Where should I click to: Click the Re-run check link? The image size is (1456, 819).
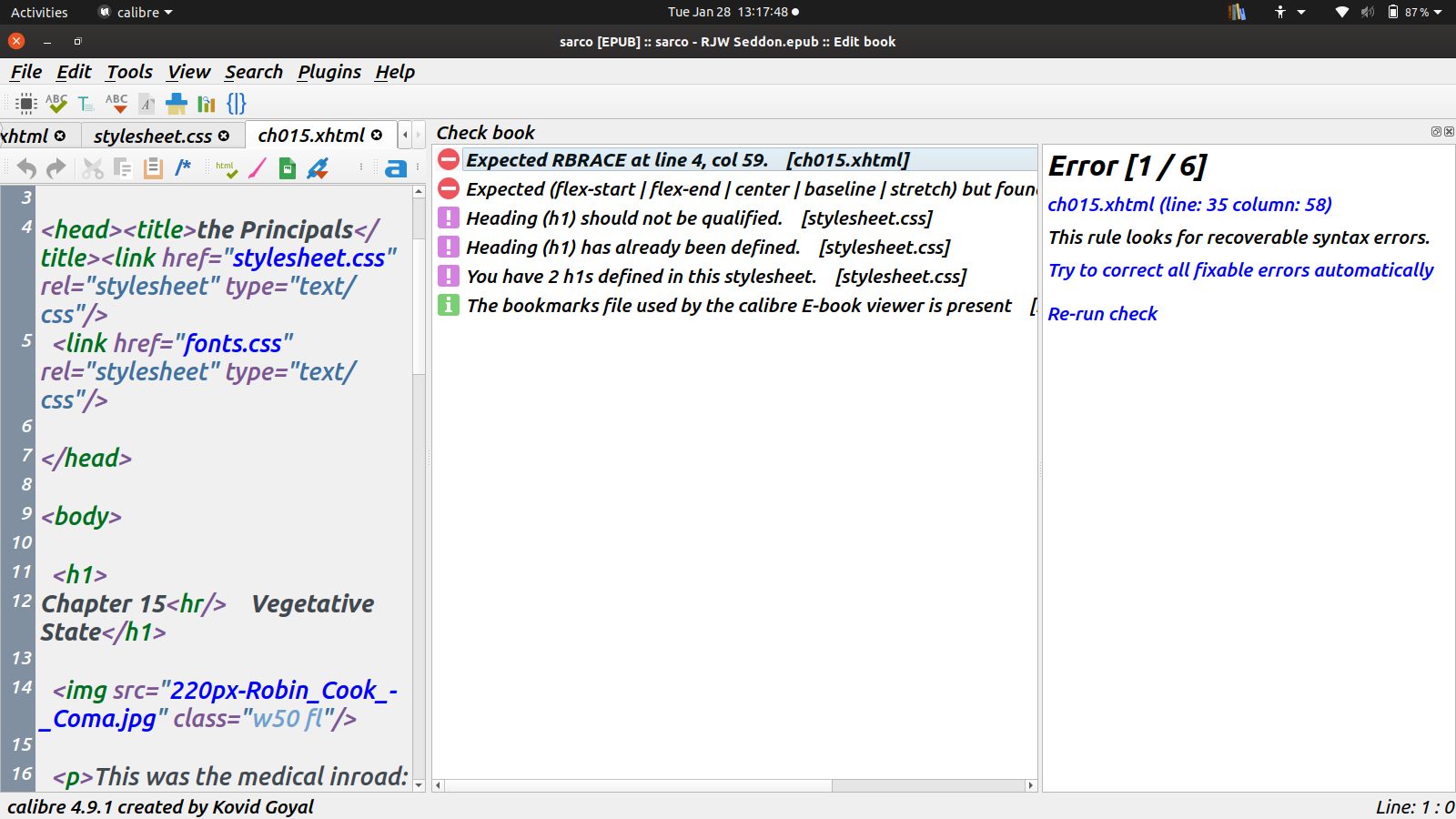click(x=1102, y=314)
